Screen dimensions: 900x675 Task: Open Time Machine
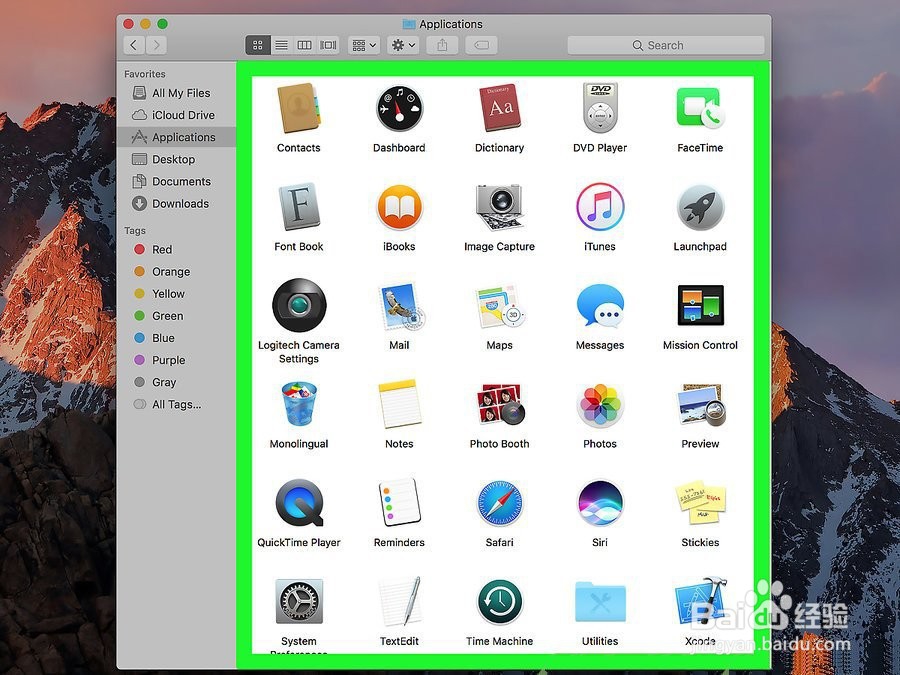499,602
